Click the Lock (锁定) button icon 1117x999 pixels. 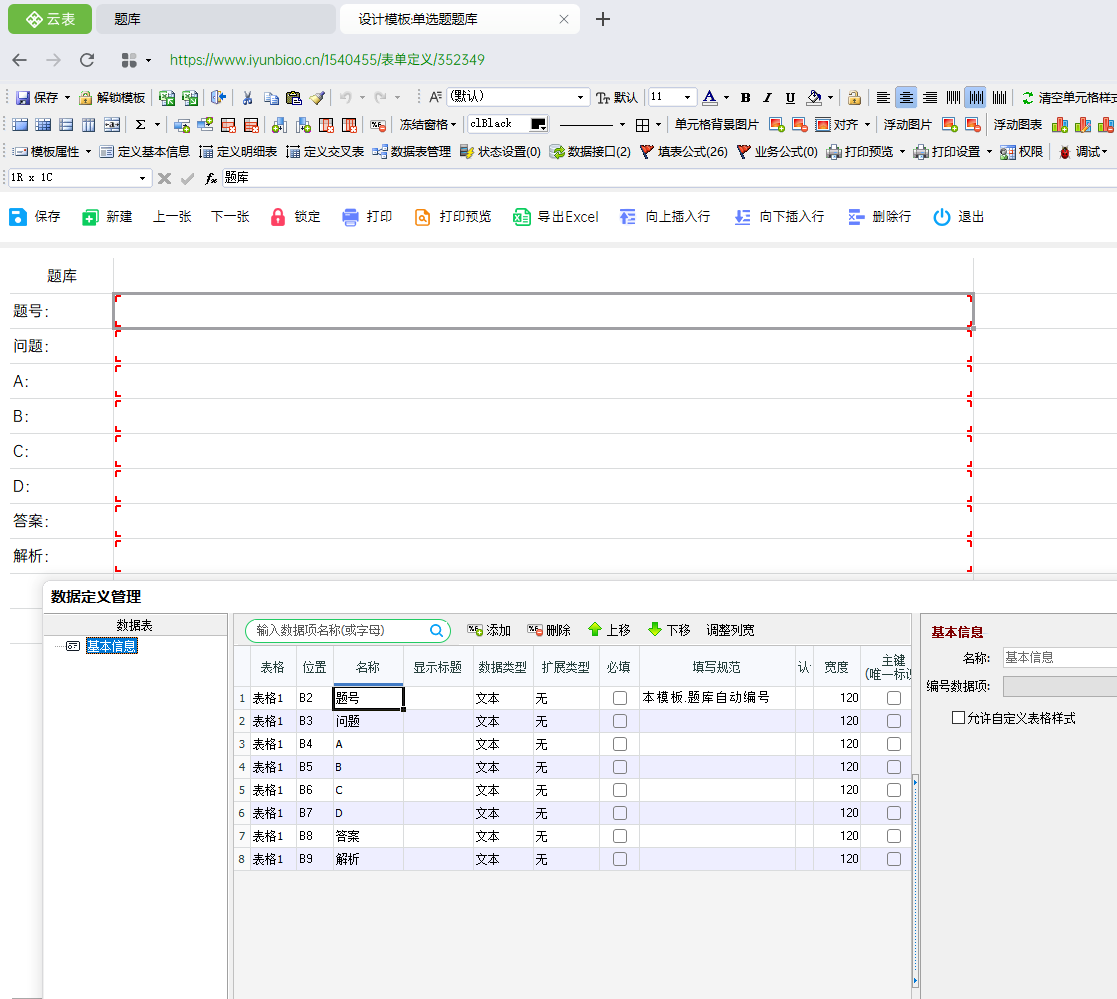[278, 217]
